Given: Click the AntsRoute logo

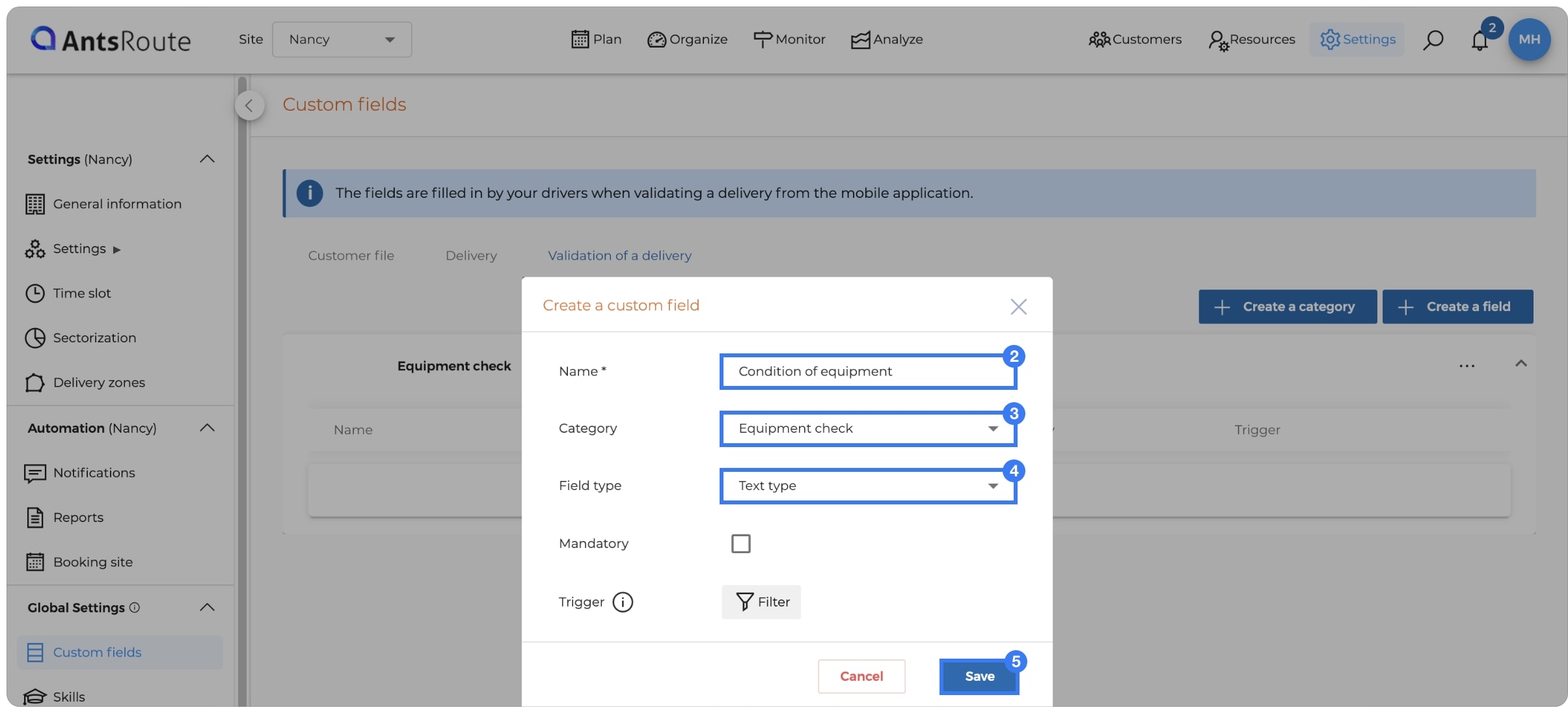Looking at the screenshot, I should pyautogui.click(x=111, y=40).
